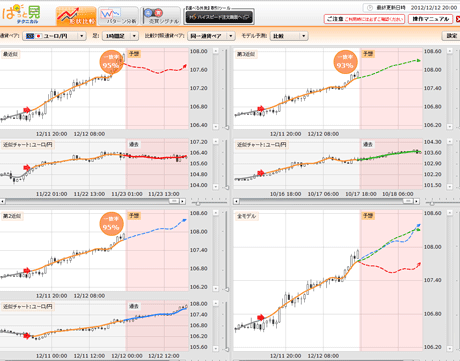Click the up arrow on 第2近似 chart's price axis

pos(216,213)
